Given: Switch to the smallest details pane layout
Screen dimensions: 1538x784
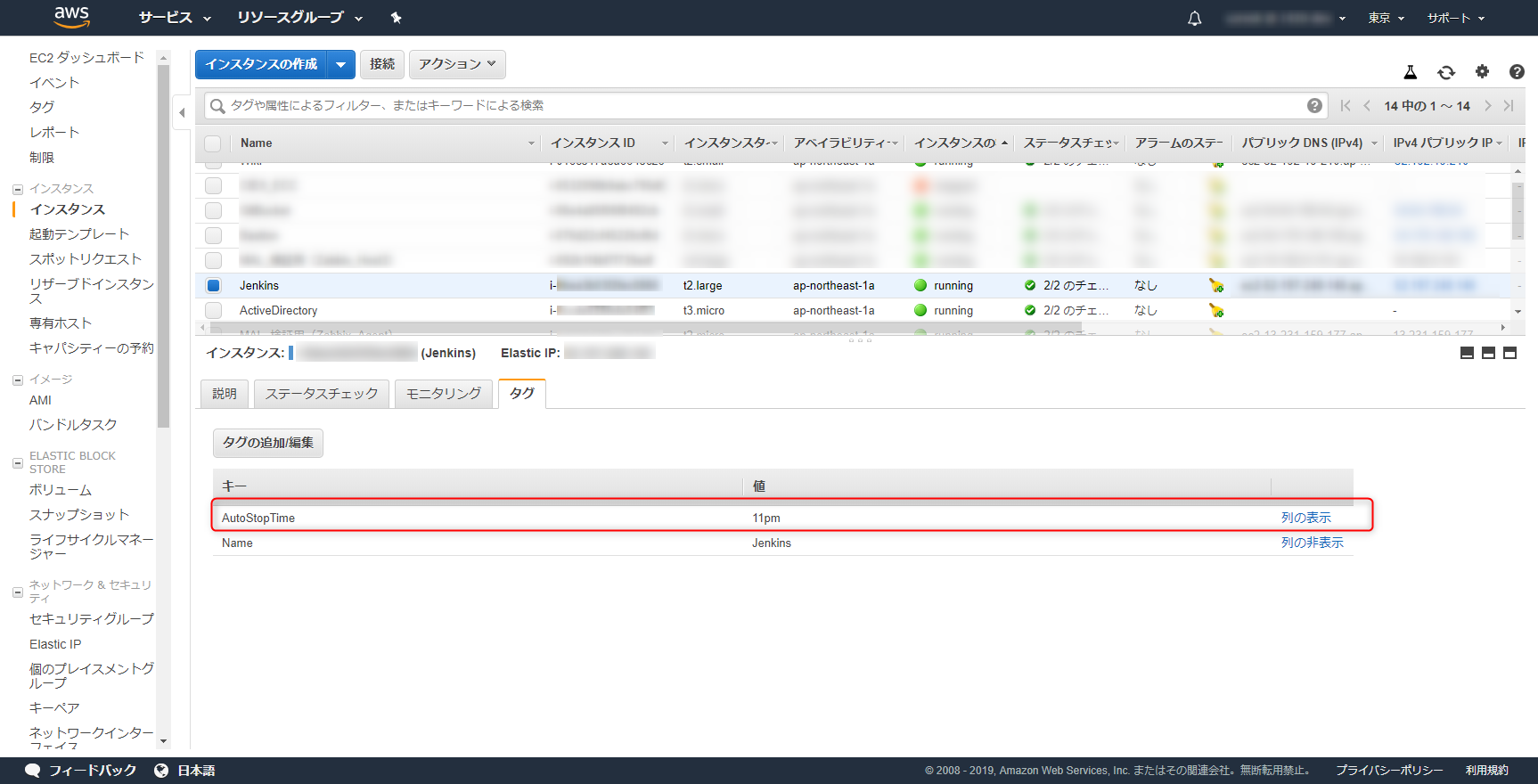Looking at the screenshot, I should tap(1467, 353).
